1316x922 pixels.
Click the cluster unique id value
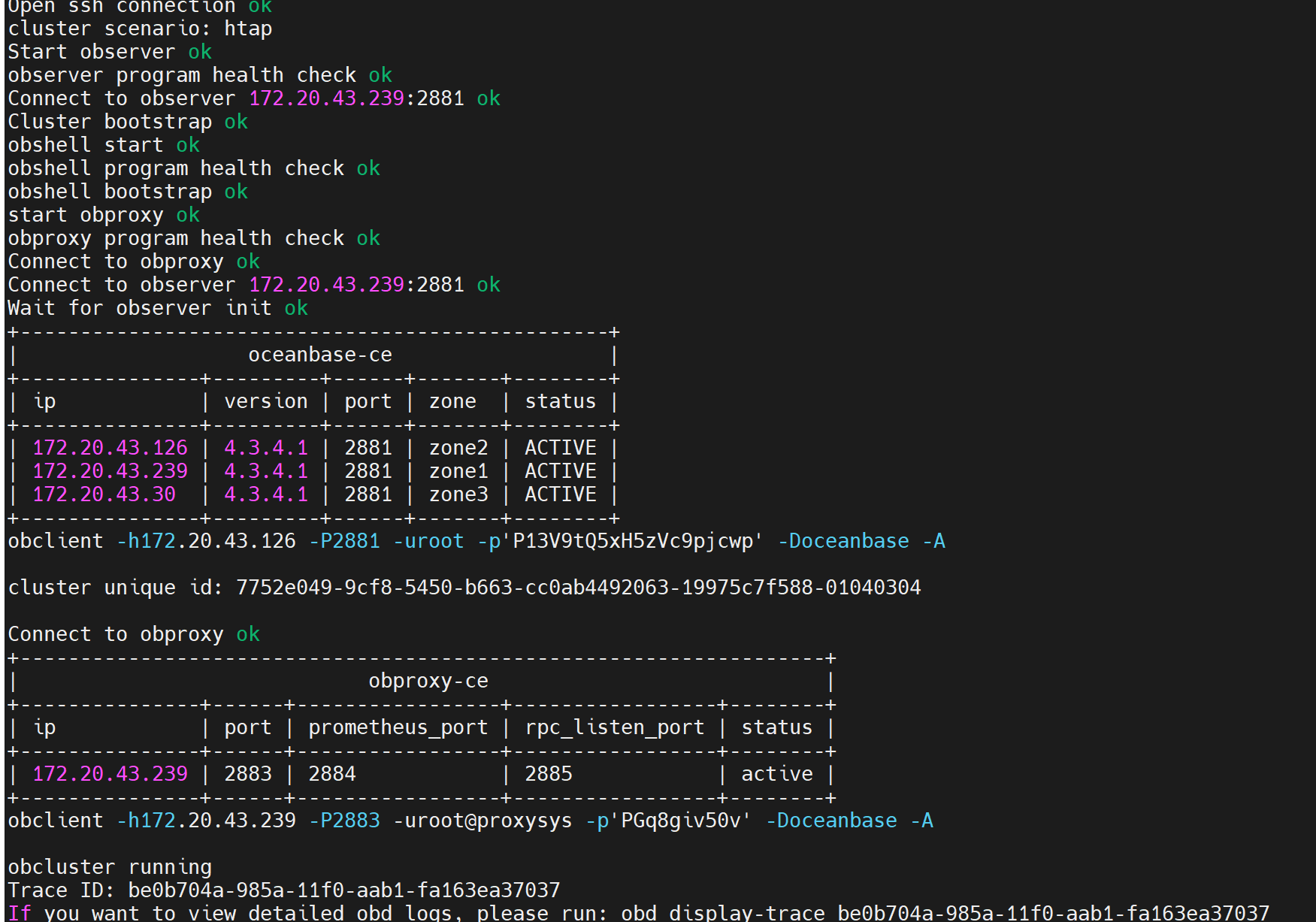click(579, 588)
